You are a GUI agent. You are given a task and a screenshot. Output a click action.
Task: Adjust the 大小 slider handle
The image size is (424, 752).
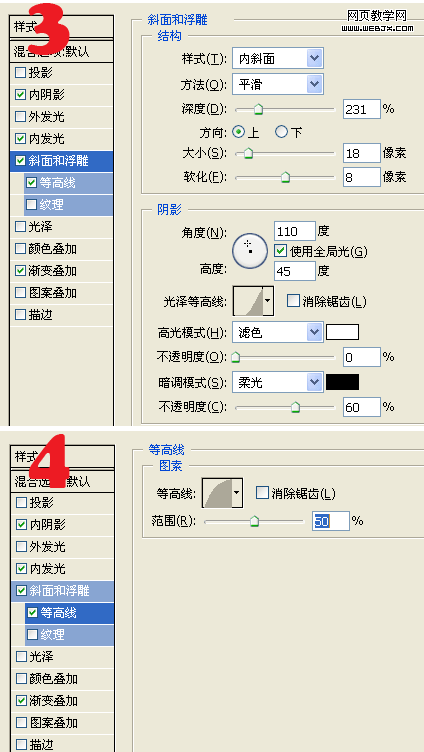[x=248, y=153]
